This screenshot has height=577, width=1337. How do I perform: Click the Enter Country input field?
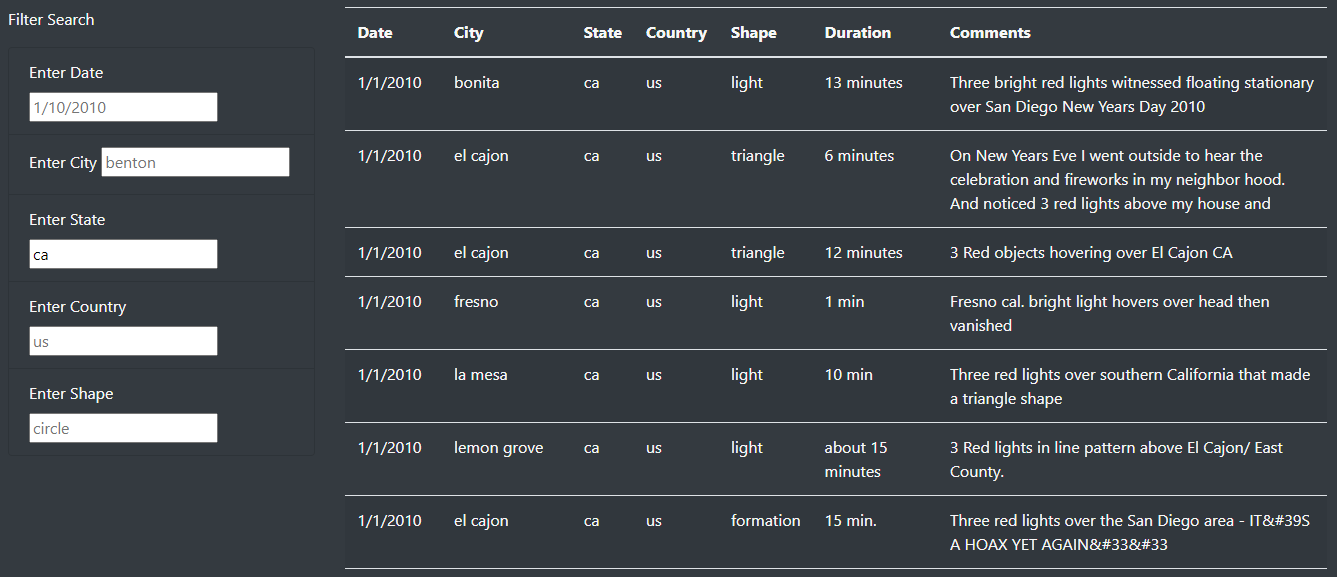pyautogui.click(x=122, y=340)
